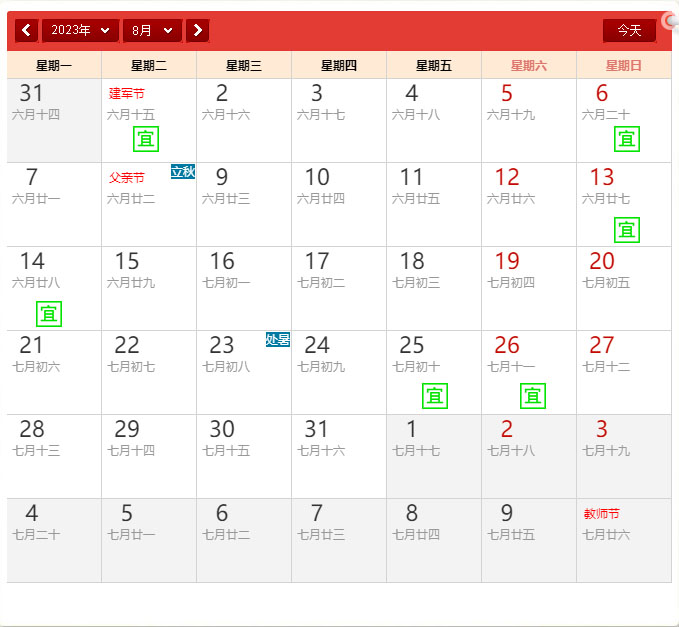Select July 31 六月十四 cell

pyautogui.click(x=54, y=120)
